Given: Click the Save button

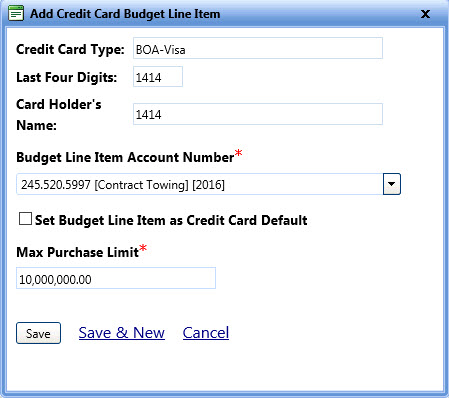Looking at the screenshot, I should point(38,333).
